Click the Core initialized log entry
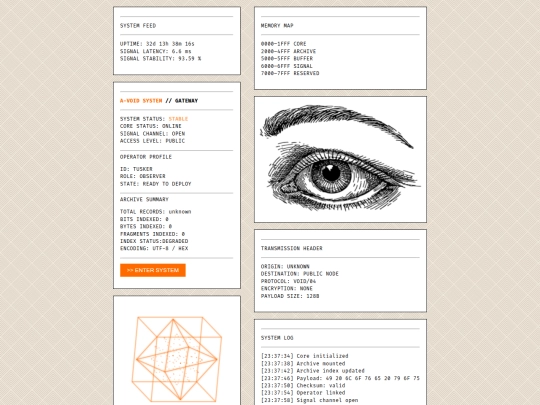 304,356
